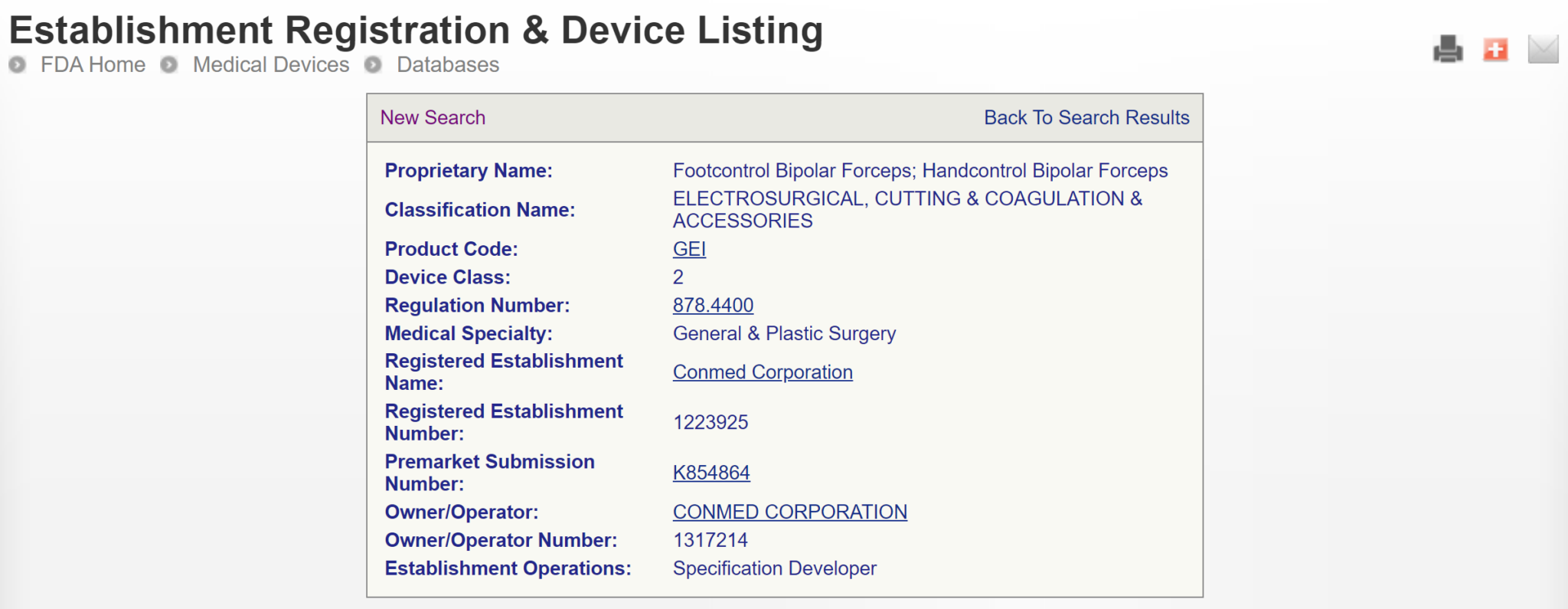1568x609 pixels.
Task: Click the red plus share icon
Action: click(x=1495, y=50)
